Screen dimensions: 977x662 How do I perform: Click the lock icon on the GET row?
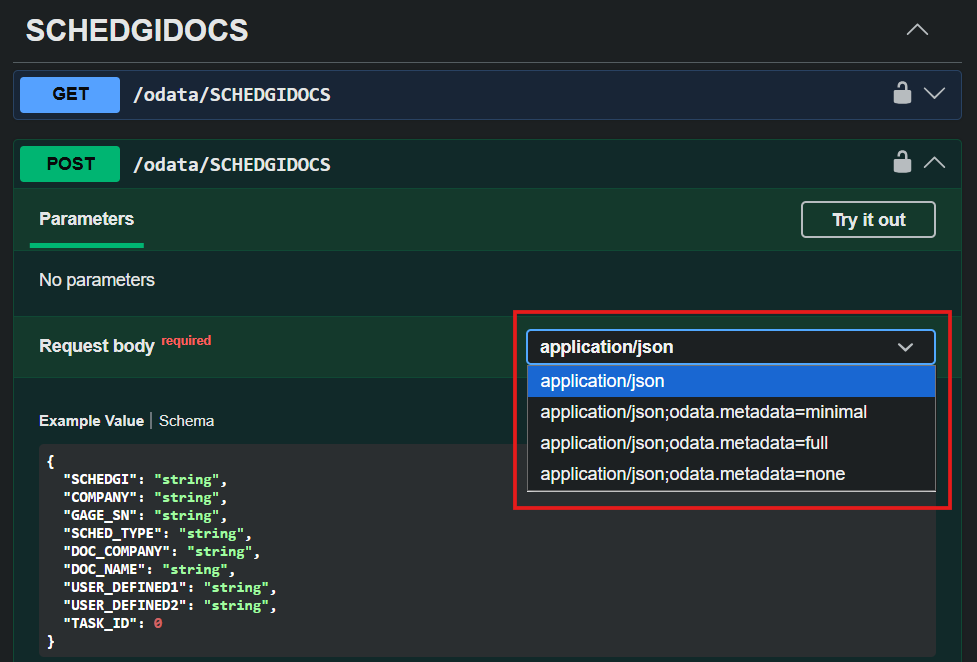tap(902, 94)
